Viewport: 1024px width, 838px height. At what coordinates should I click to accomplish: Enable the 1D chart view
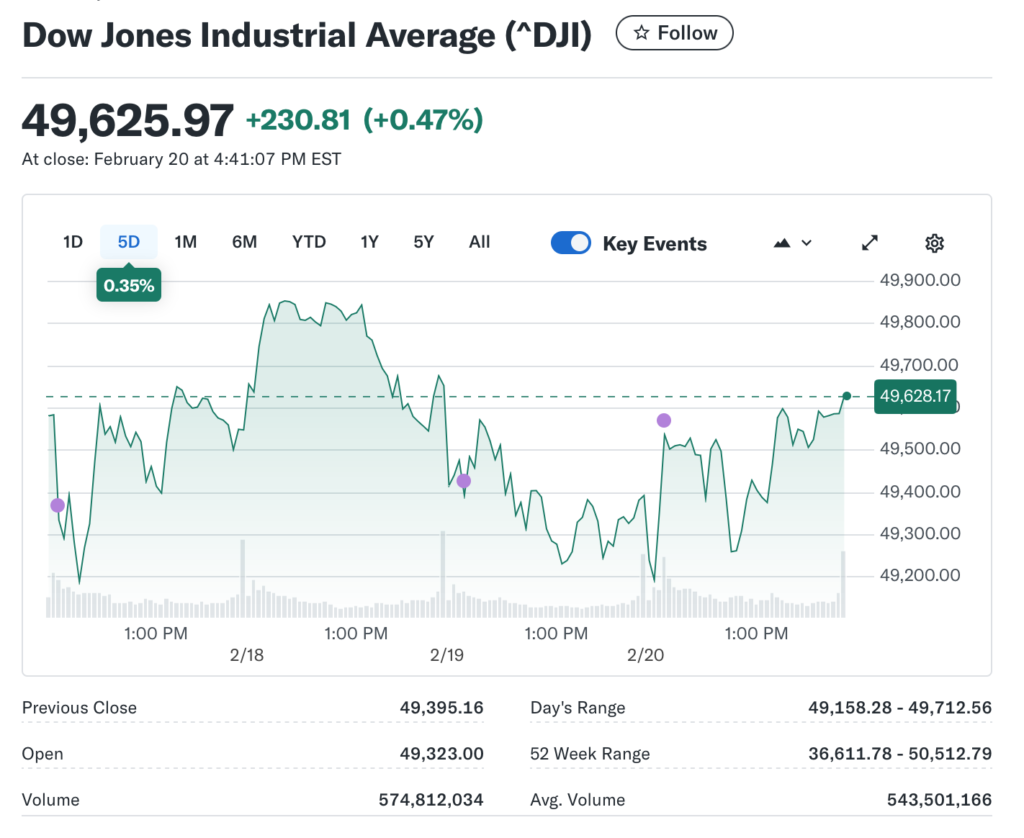point(72,242)
